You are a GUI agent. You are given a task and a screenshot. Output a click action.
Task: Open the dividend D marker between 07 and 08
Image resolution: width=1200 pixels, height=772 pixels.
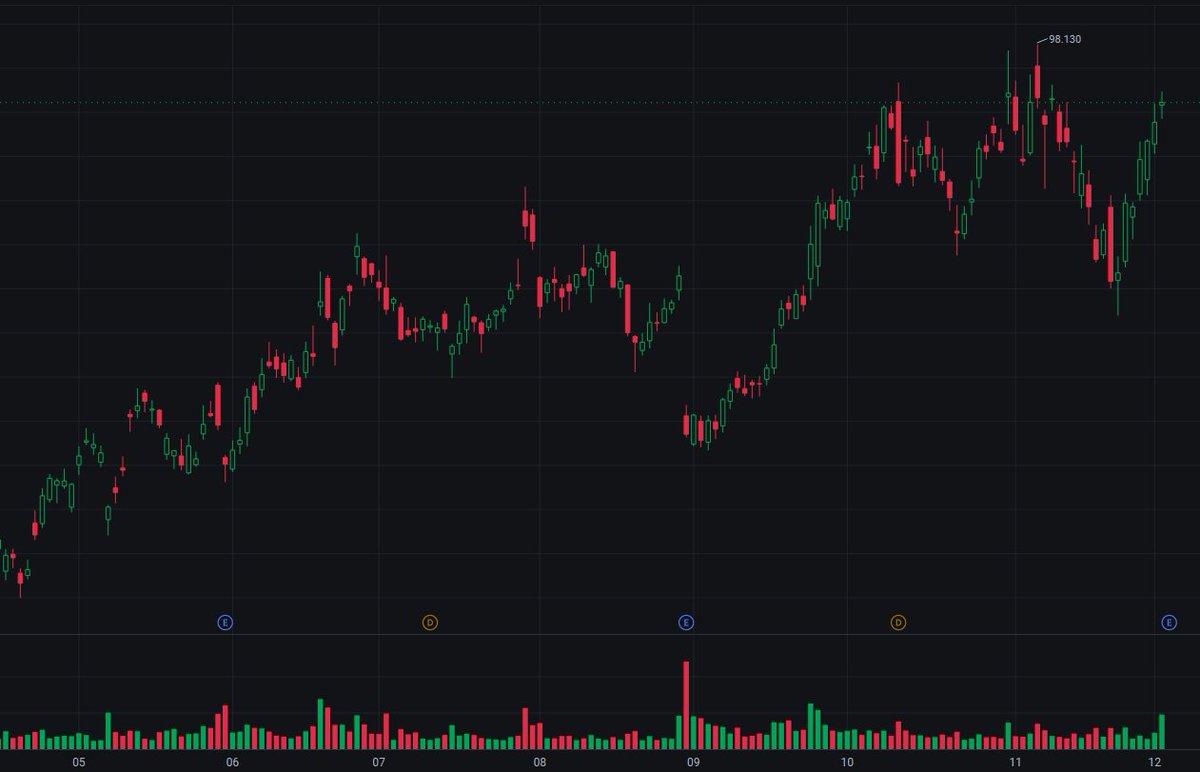(430, 623)
